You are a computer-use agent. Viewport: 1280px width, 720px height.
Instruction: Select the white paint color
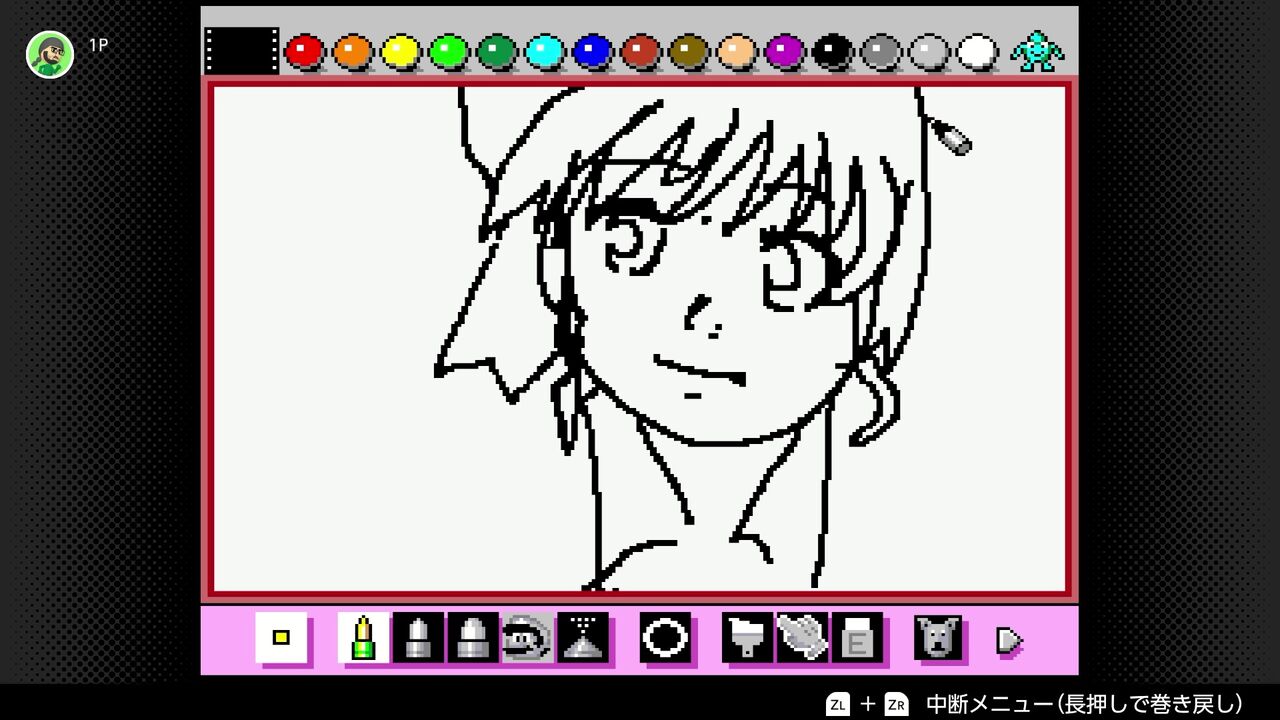pos(977,51)
